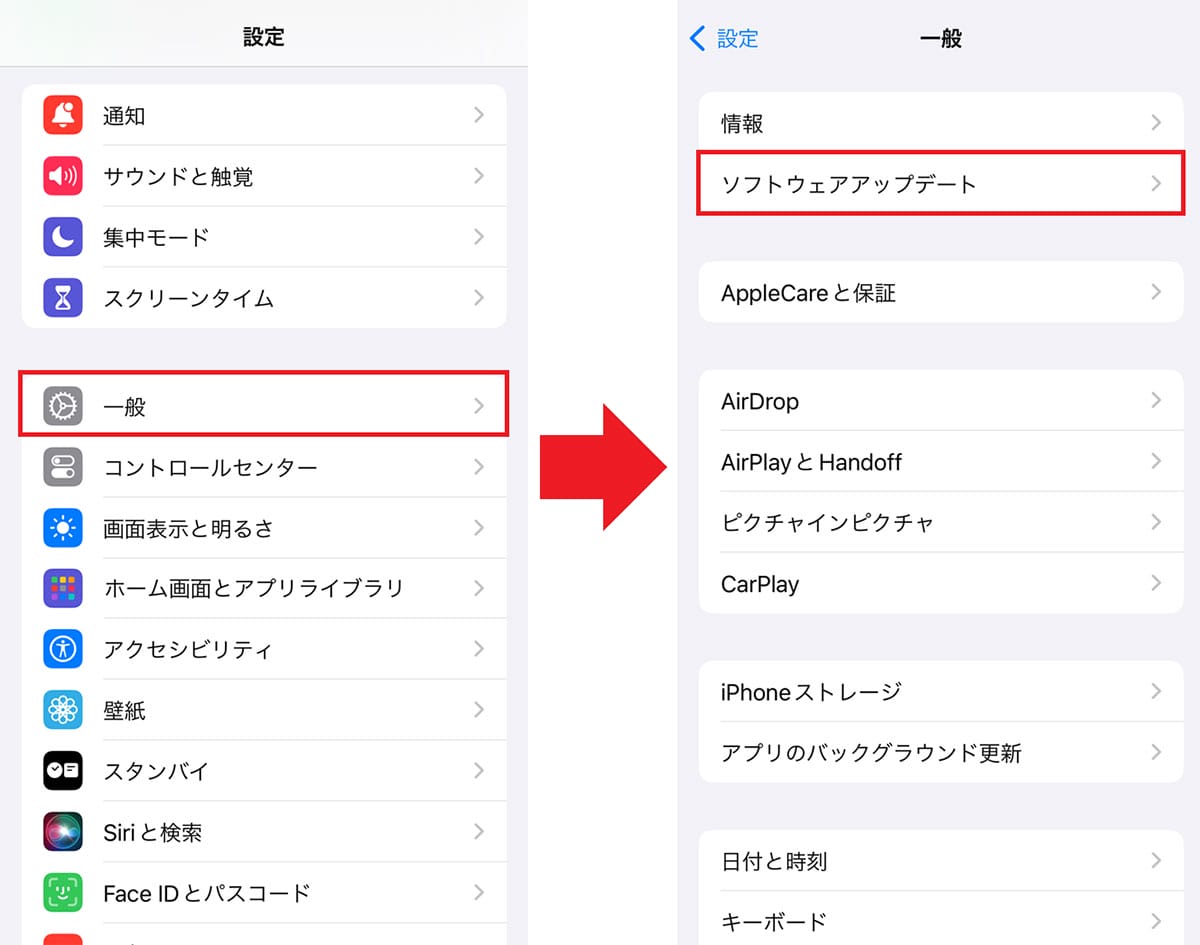Viewport: 1200px width, 945px height.
Task: Tap chevron on the 情報 row
Action: [1156, 123]
